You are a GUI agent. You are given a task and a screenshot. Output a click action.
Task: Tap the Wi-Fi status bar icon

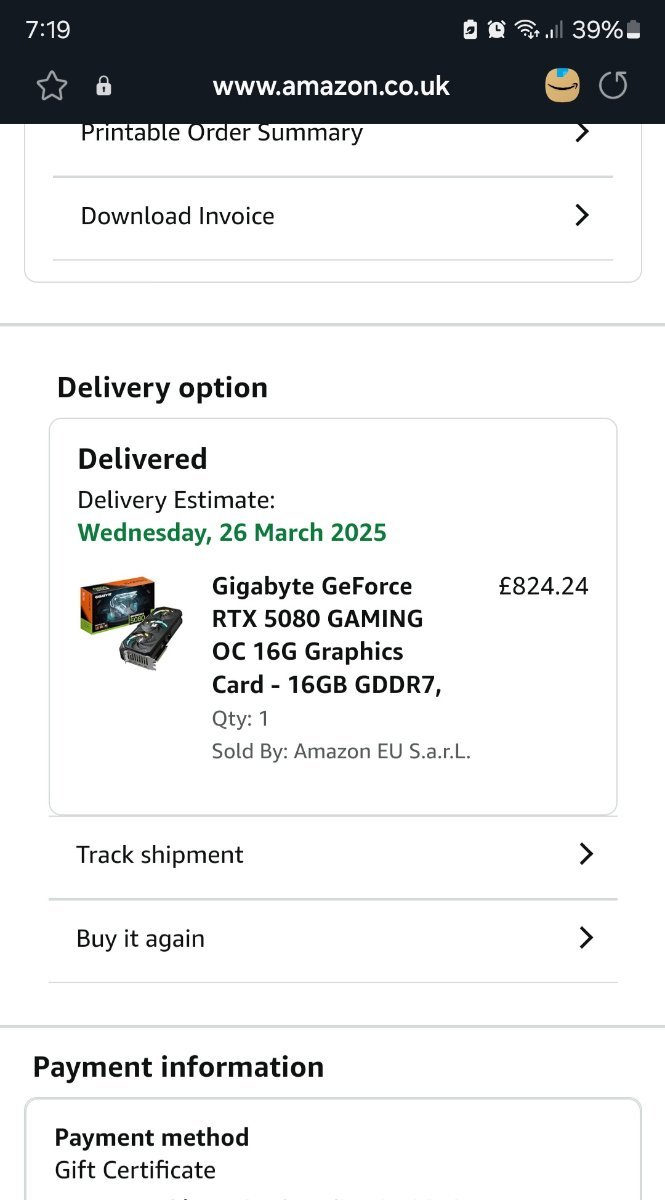pos(527,30)
